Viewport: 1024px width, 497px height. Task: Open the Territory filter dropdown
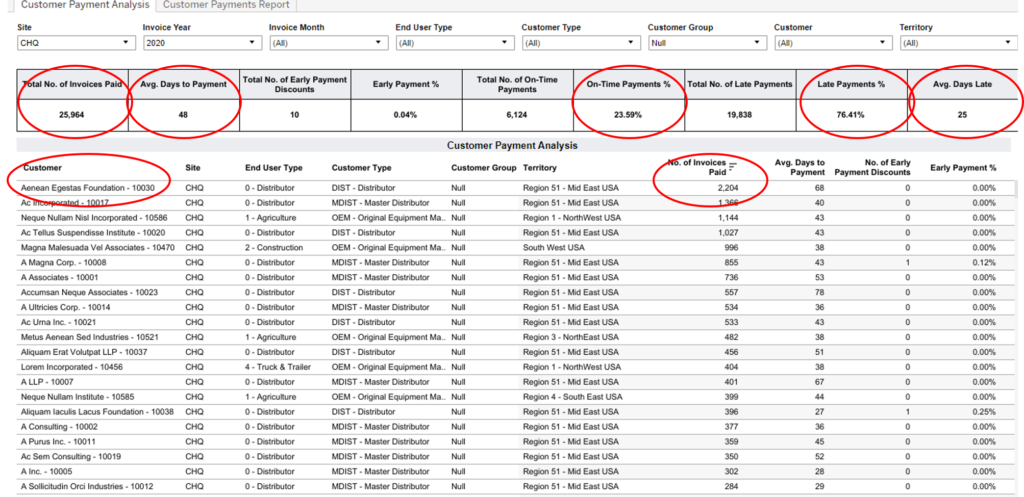tap(957, 43)
